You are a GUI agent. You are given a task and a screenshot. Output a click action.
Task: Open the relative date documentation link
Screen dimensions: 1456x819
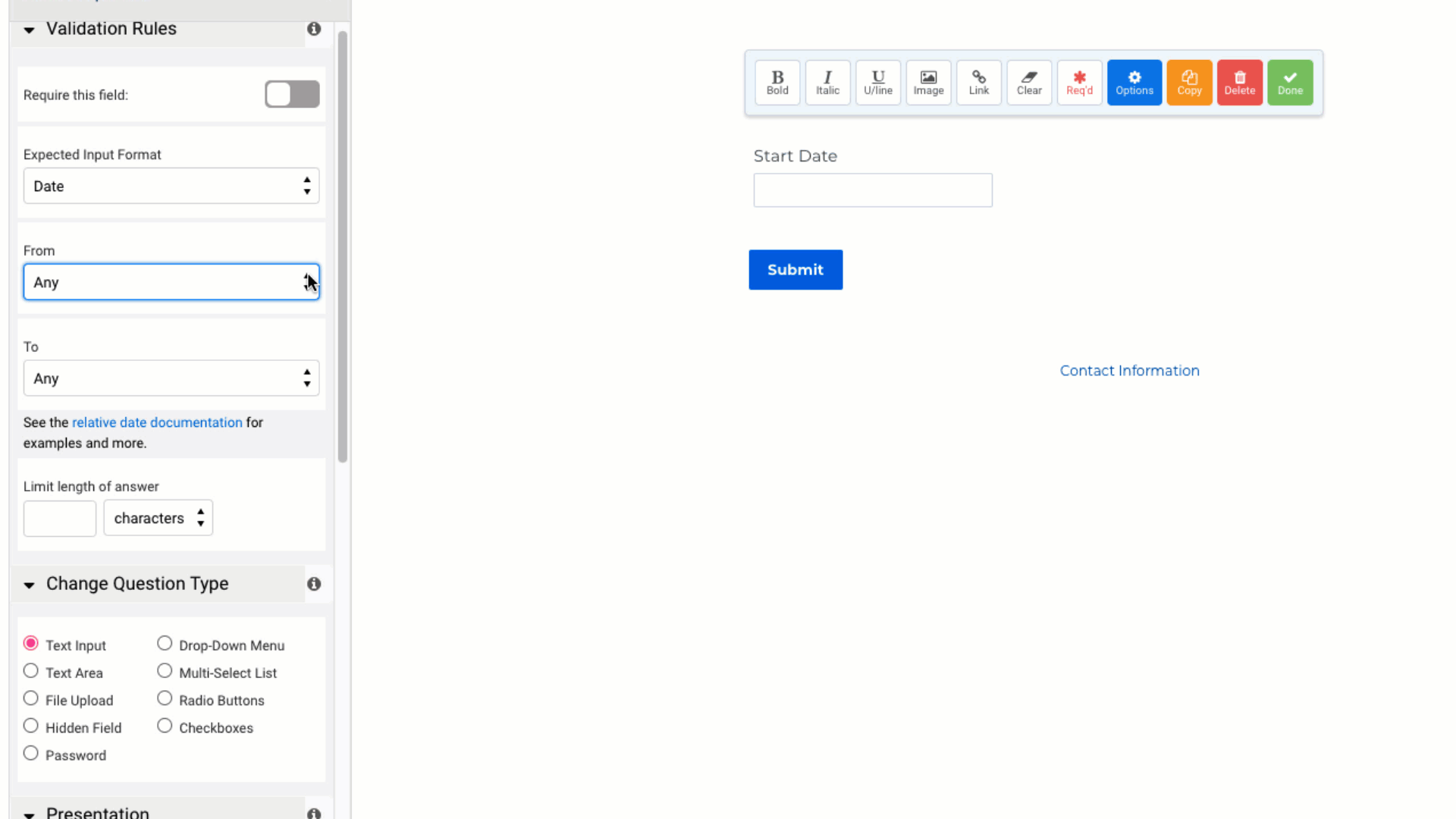(x=157, y=422)
